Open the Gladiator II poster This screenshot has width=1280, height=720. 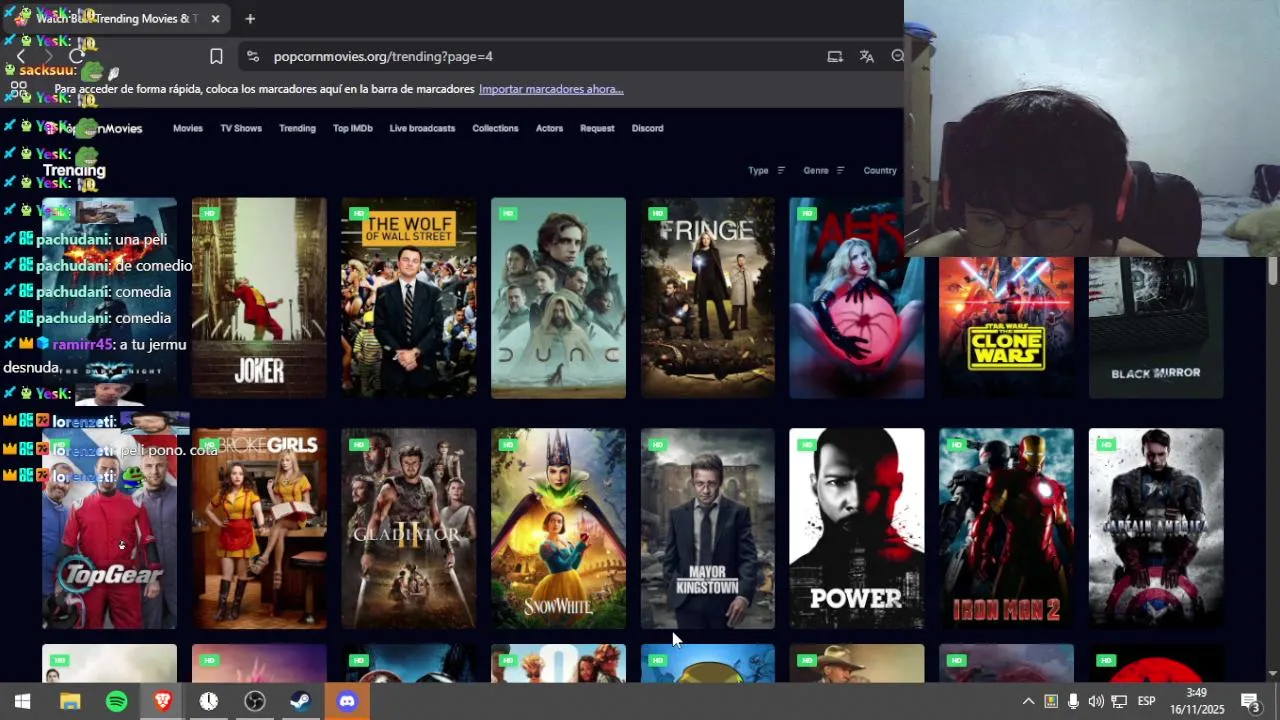point(409,529)
